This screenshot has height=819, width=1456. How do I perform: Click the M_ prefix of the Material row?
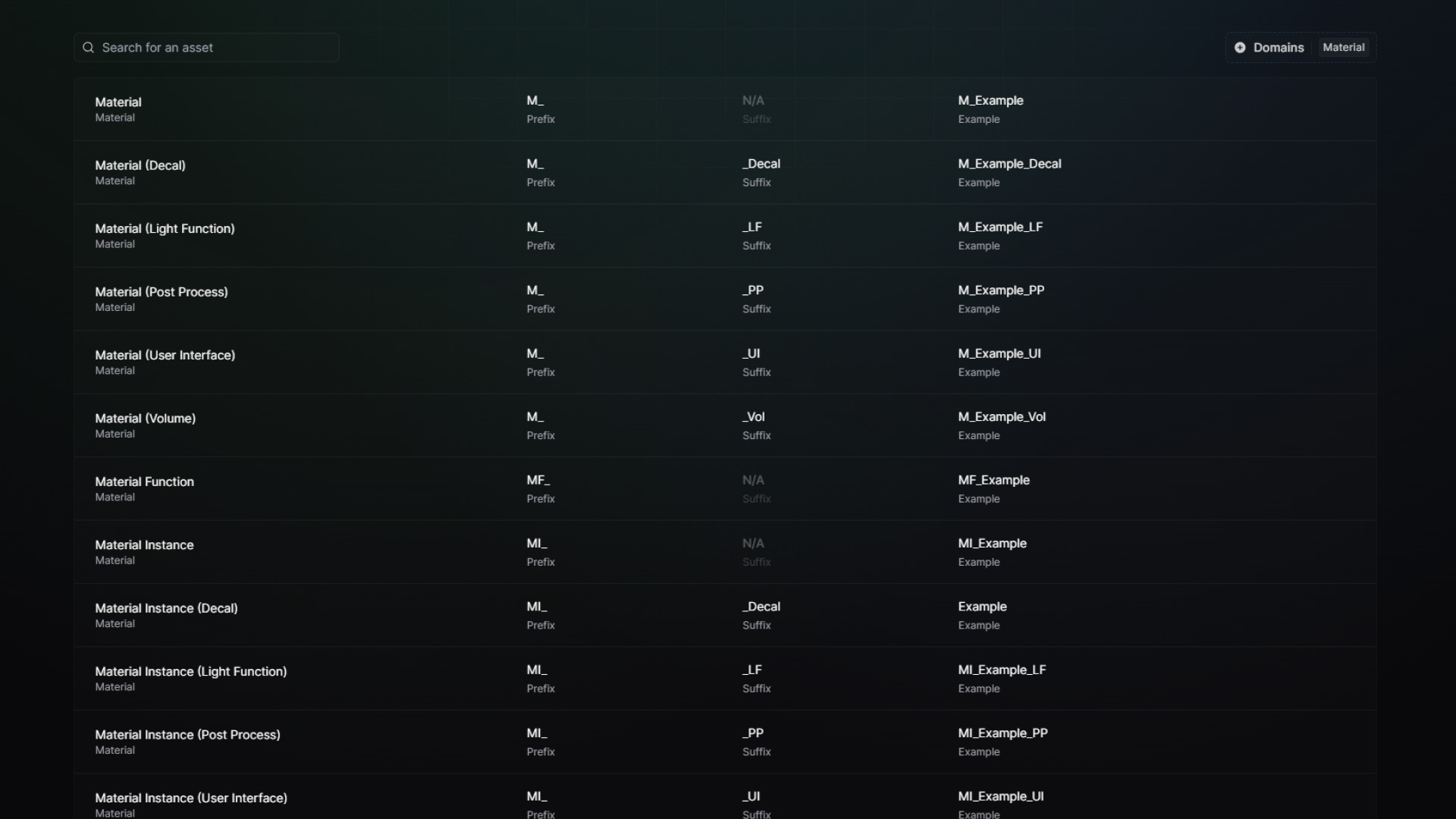pos(535,101)
